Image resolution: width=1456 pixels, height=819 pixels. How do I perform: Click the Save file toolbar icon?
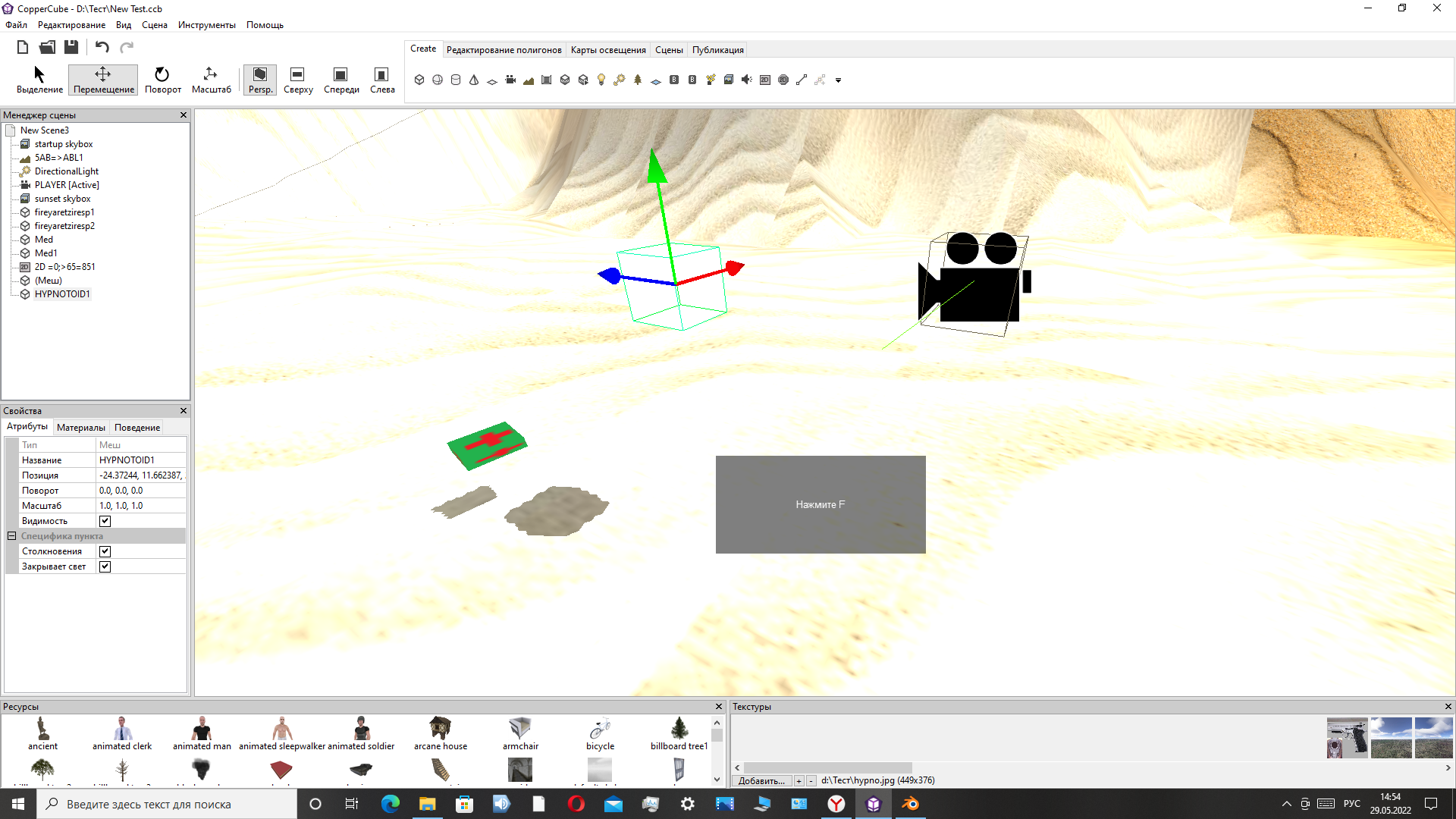pyautogui.click(x=71, y=47)
